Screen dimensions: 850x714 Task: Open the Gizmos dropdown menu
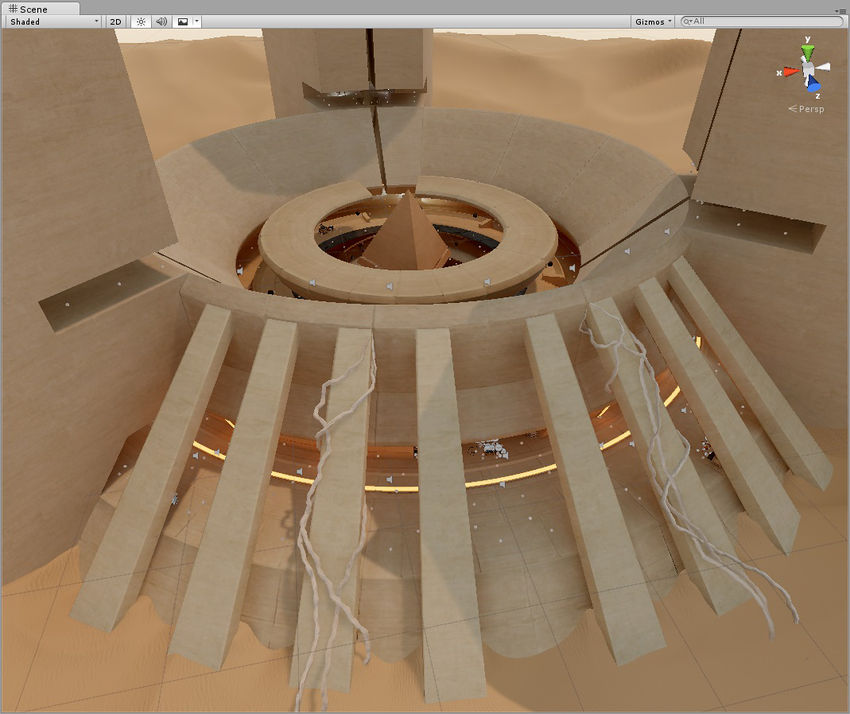(651, 21)
